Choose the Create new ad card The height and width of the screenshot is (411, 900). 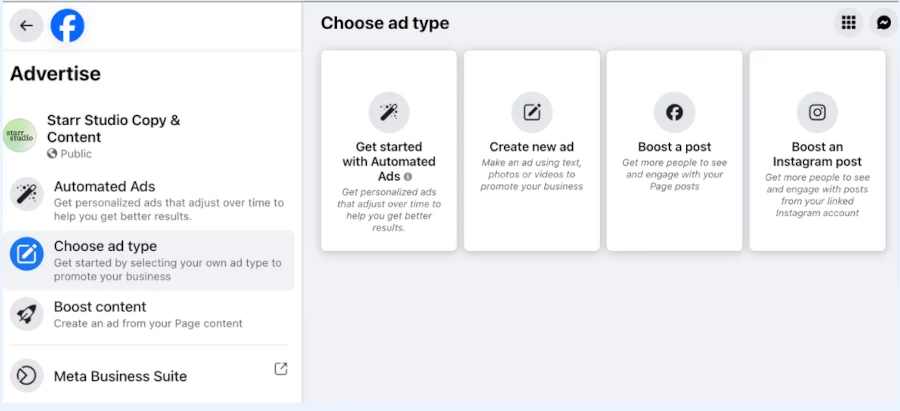pos(532,150)
